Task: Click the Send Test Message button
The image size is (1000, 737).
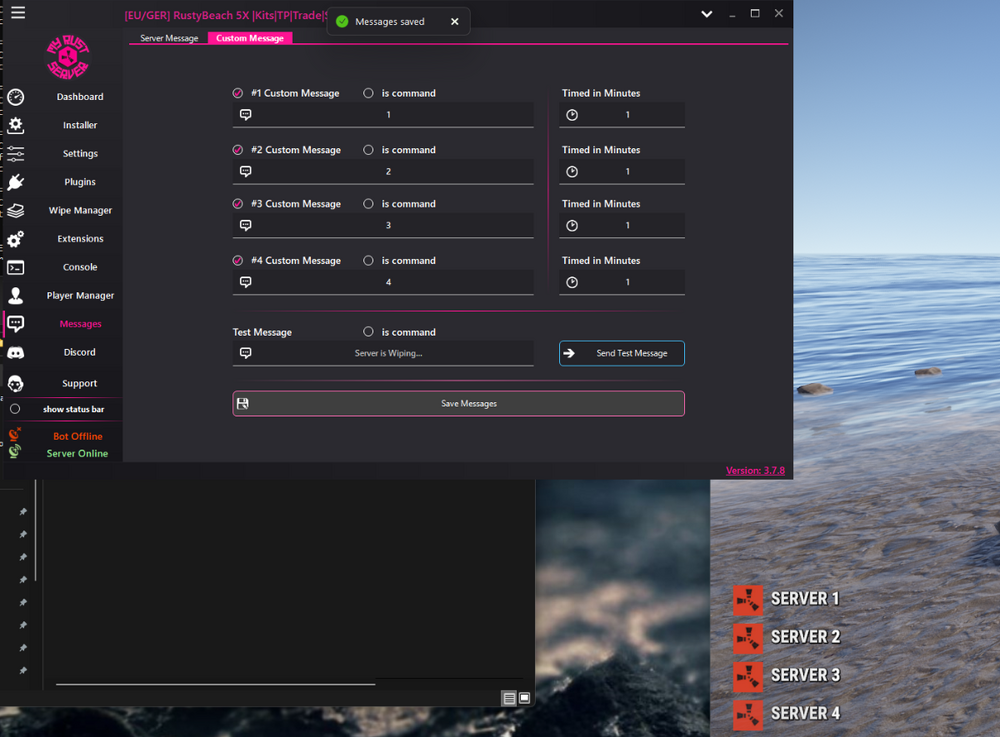Action: pos(622,353)
